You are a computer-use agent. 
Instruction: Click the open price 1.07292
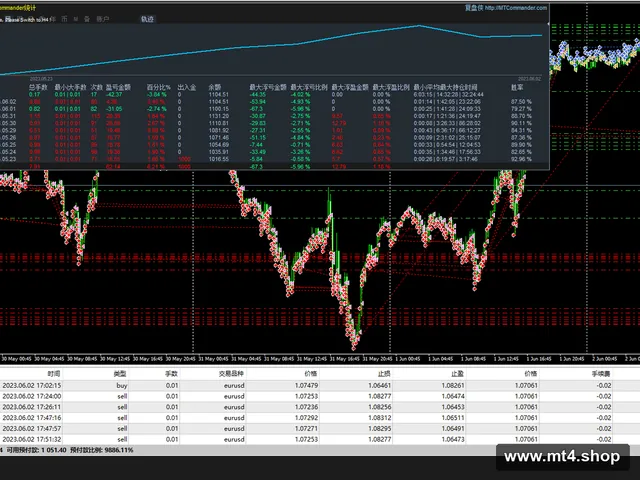306,418
